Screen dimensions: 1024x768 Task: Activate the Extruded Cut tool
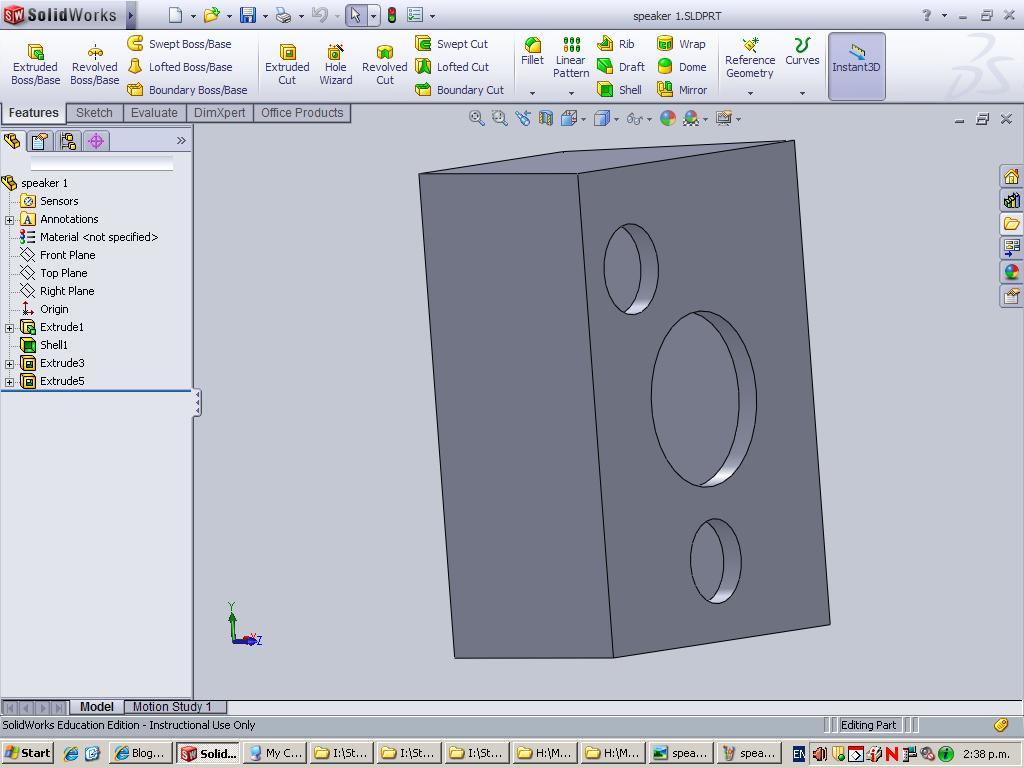(287, 64)
